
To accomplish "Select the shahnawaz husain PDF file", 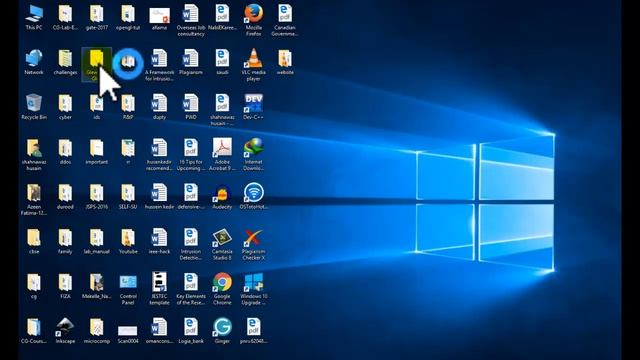I will pos(222,110).
